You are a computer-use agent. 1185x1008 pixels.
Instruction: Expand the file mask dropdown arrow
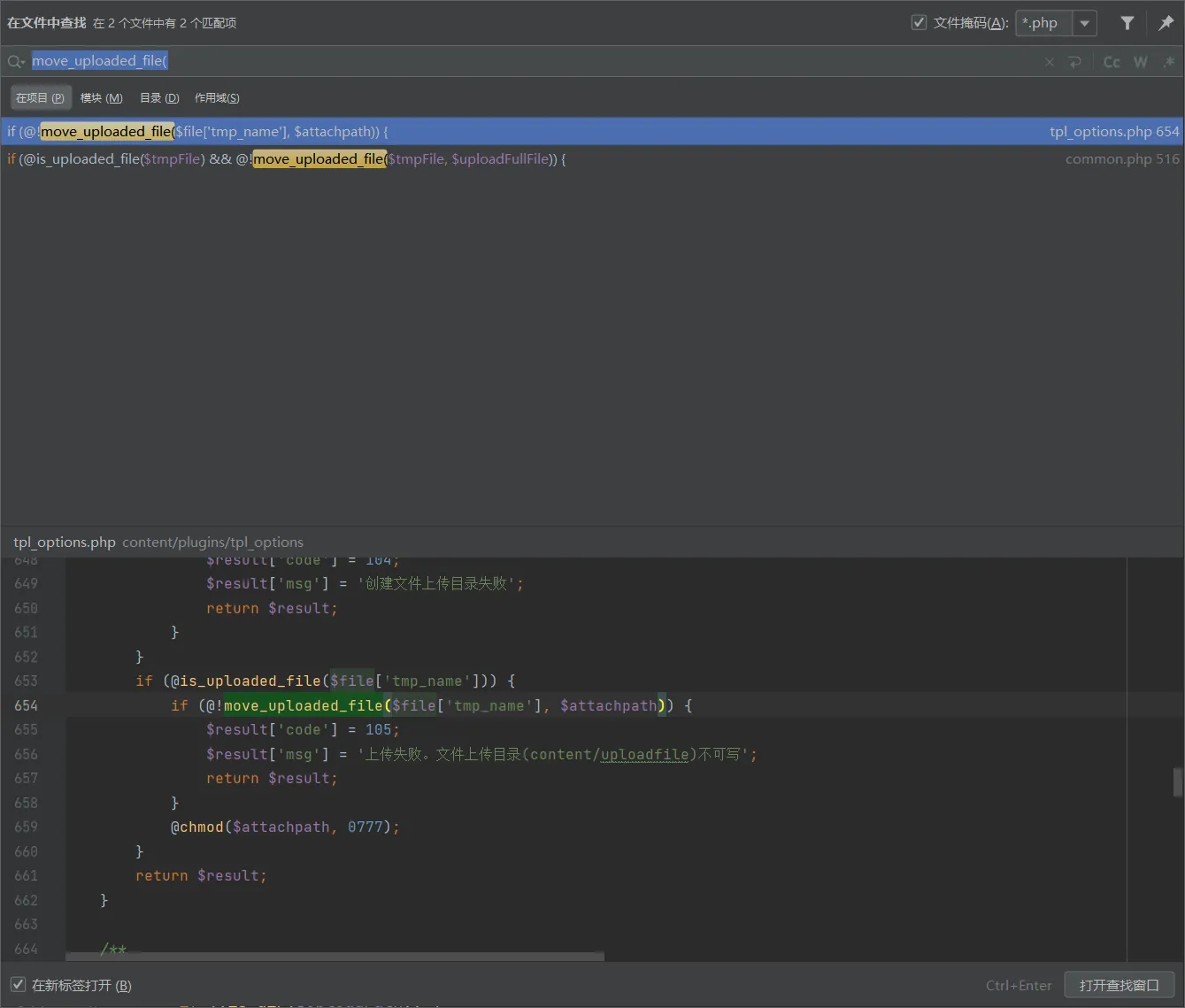click(1084, 23)
